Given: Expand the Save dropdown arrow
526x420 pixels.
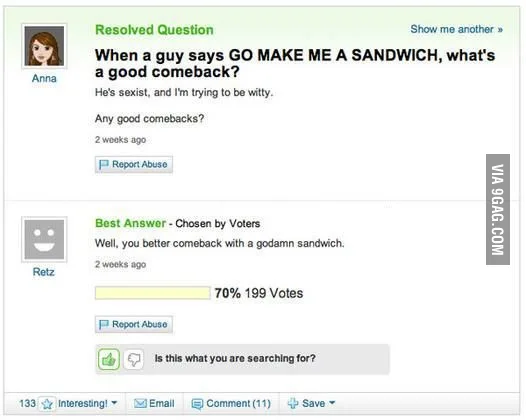Looking at the screenshot, I should (332, 403).
